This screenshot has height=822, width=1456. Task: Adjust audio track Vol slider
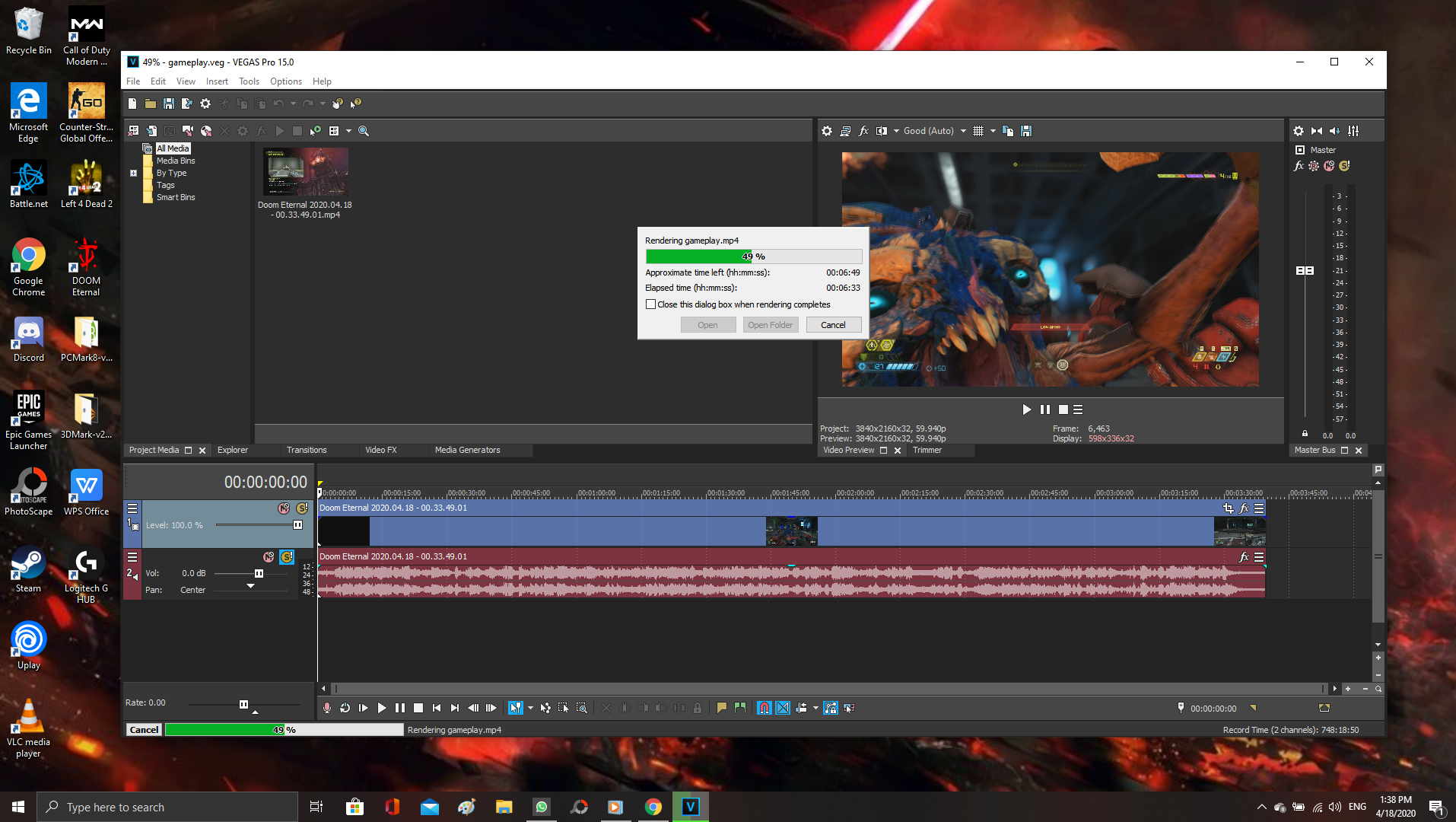(x=259, y=574)
